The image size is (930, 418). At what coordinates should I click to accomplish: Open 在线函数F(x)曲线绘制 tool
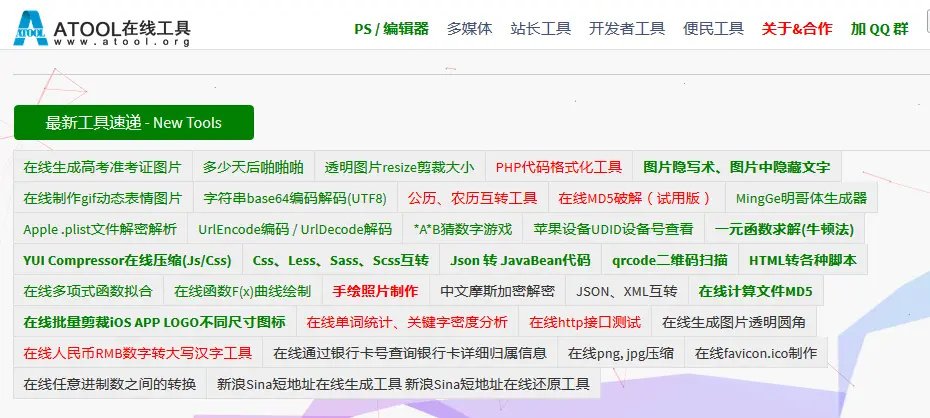[243, 291]
